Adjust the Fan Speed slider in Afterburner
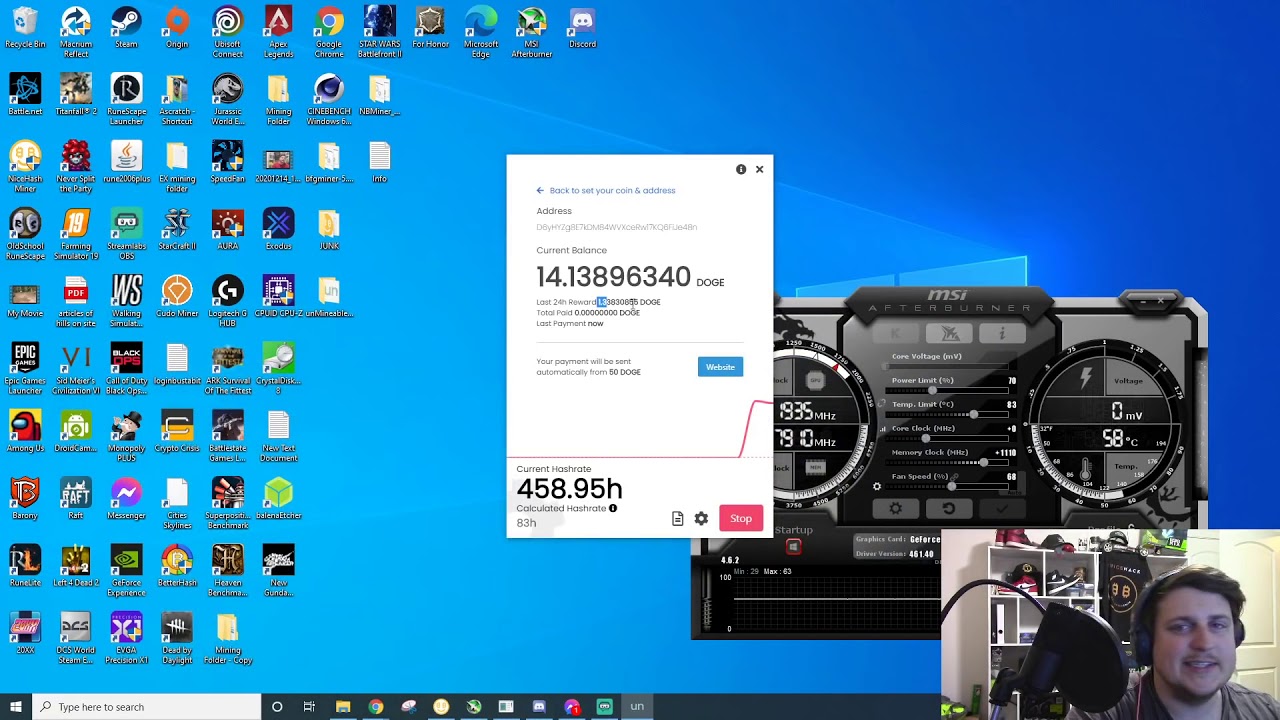 [x=947, y=485]
